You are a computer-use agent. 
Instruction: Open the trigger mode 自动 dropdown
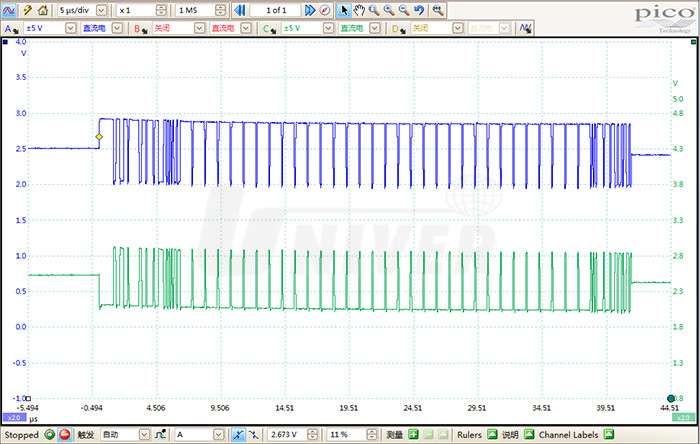146,435
